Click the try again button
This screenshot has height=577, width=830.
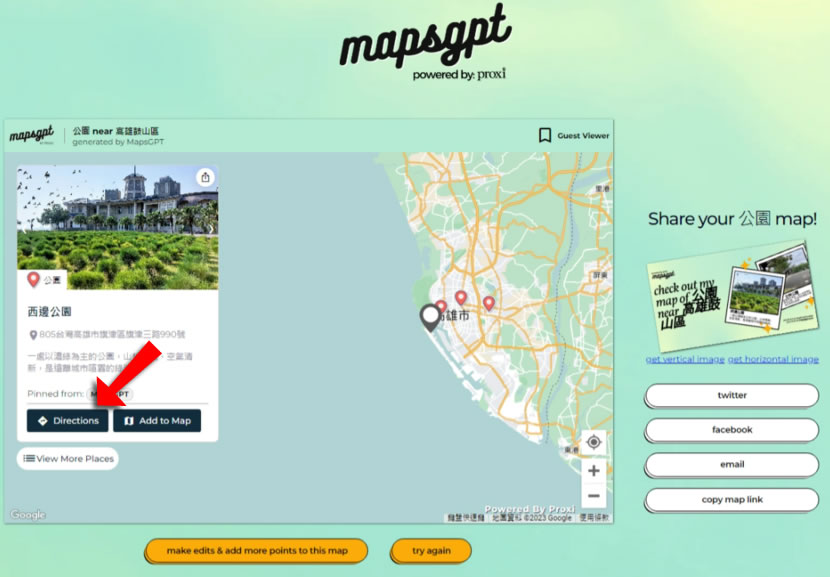coord(431,551)
